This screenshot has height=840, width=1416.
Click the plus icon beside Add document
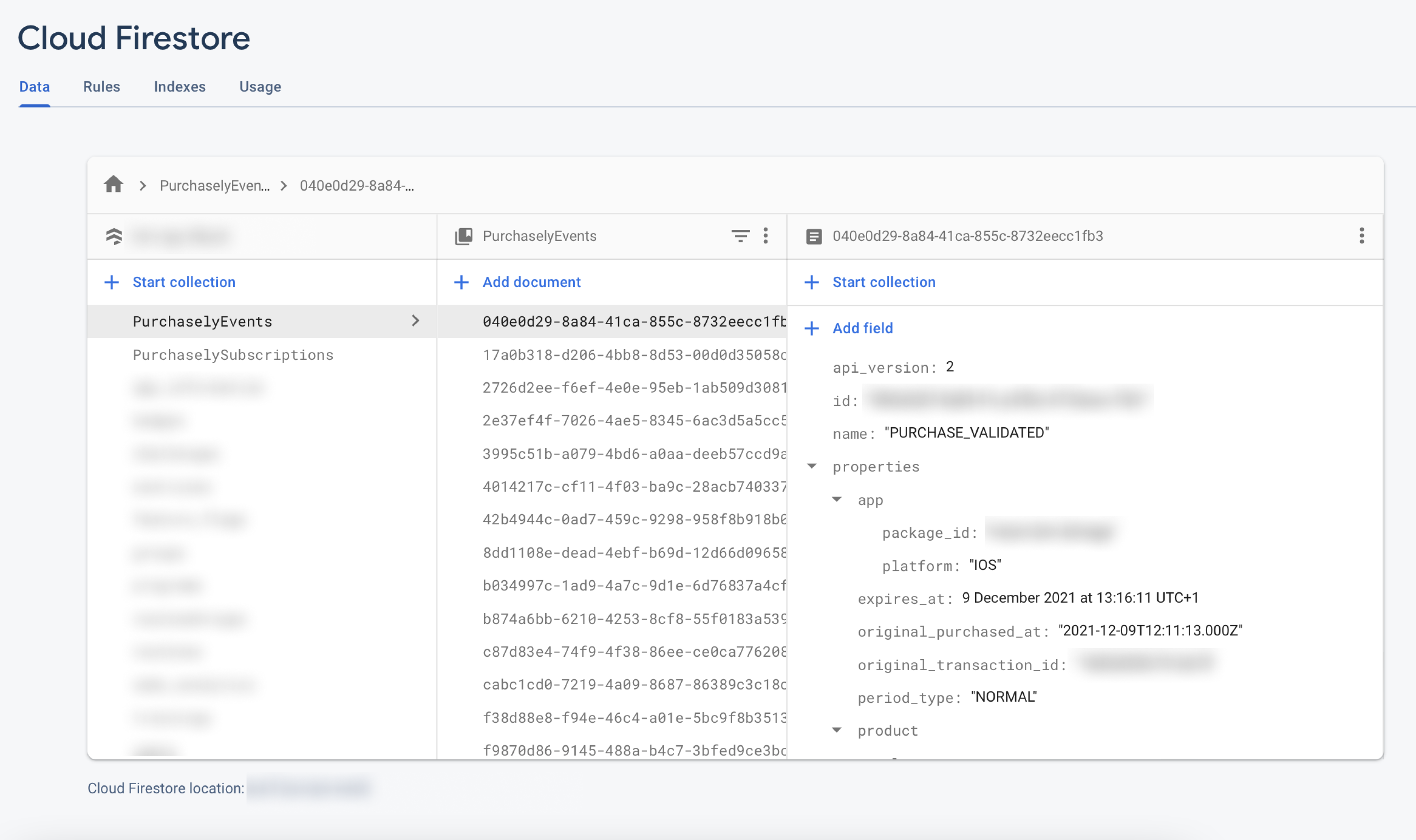[461, 282]
